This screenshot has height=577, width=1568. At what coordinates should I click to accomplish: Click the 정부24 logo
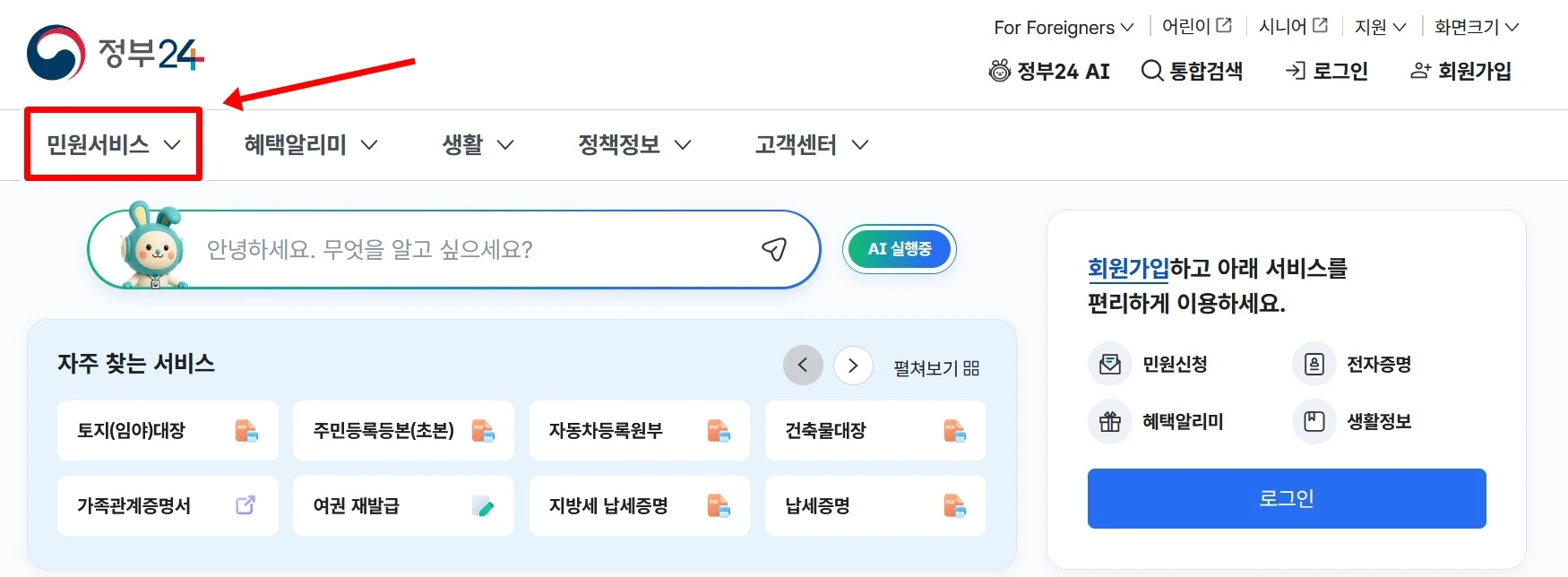point(115,53)
